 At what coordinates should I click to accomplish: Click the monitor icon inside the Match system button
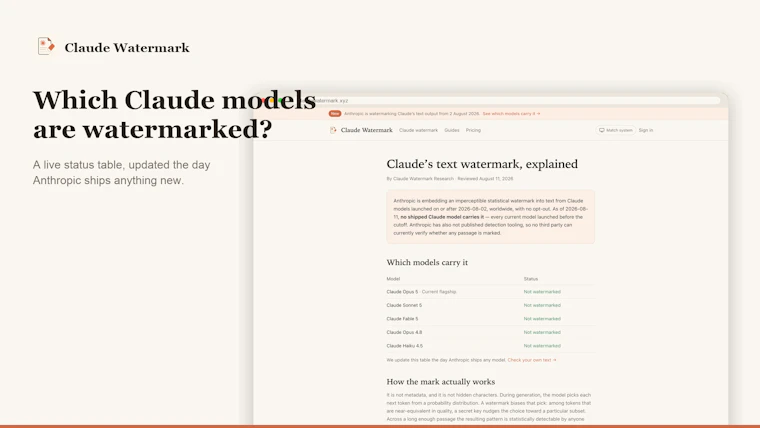click(x=602, y=130)
